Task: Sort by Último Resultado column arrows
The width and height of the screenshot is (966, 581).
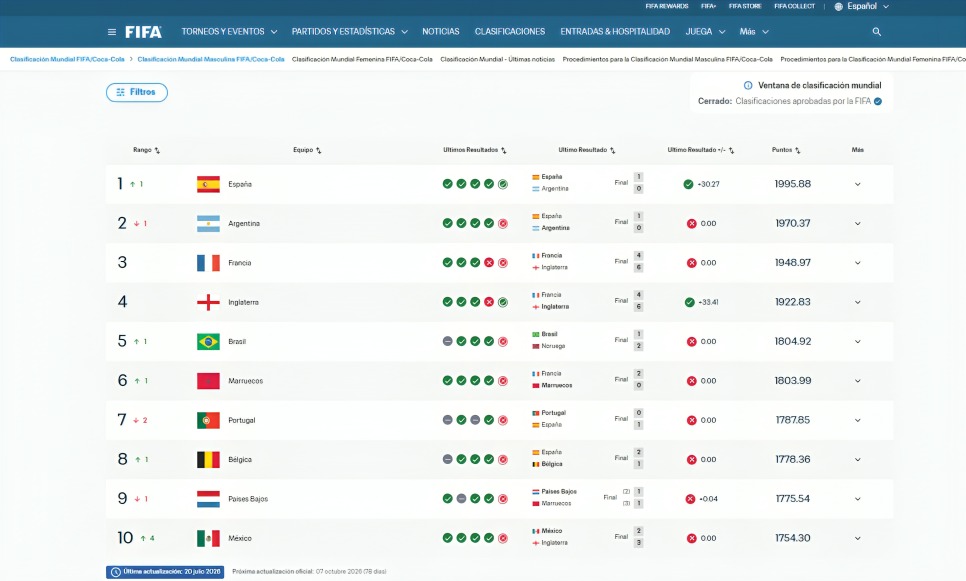Action: click(x=612, y=150)
